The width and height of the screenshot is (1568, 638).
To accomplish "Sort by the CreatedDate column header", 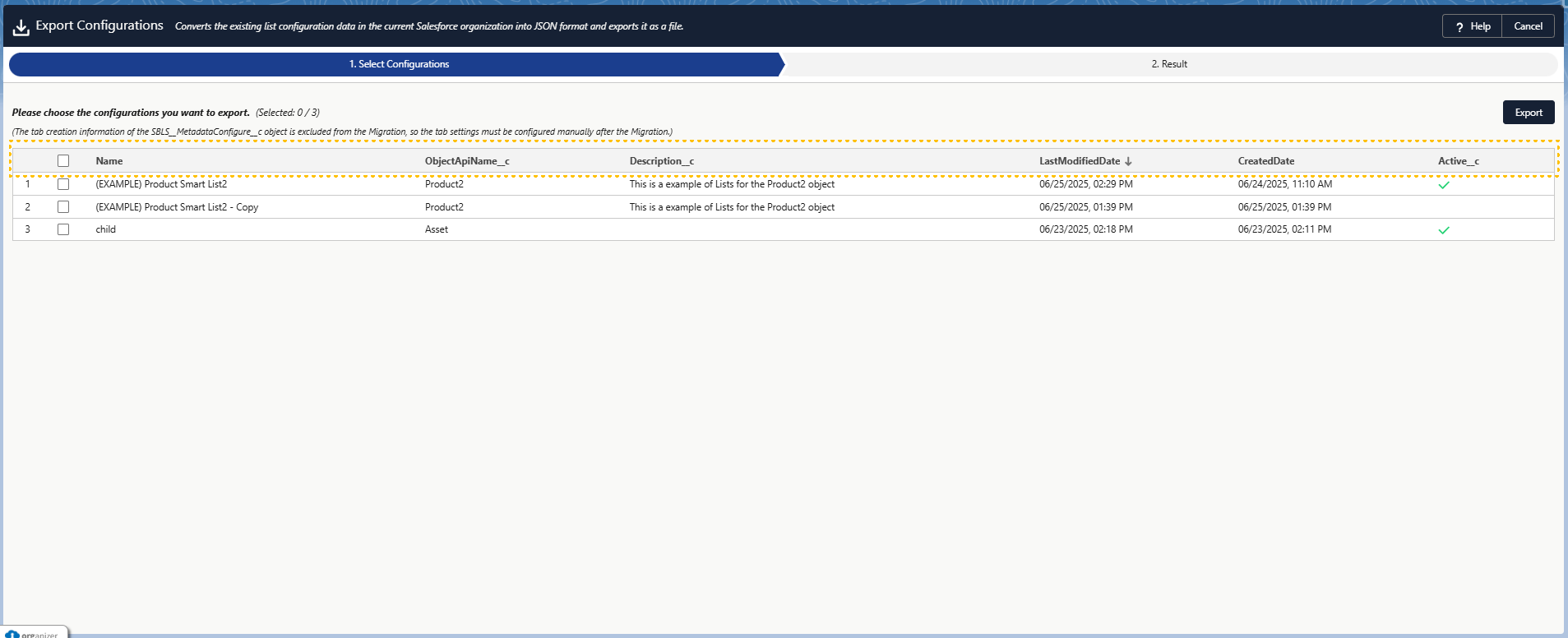I will 1265,161.
